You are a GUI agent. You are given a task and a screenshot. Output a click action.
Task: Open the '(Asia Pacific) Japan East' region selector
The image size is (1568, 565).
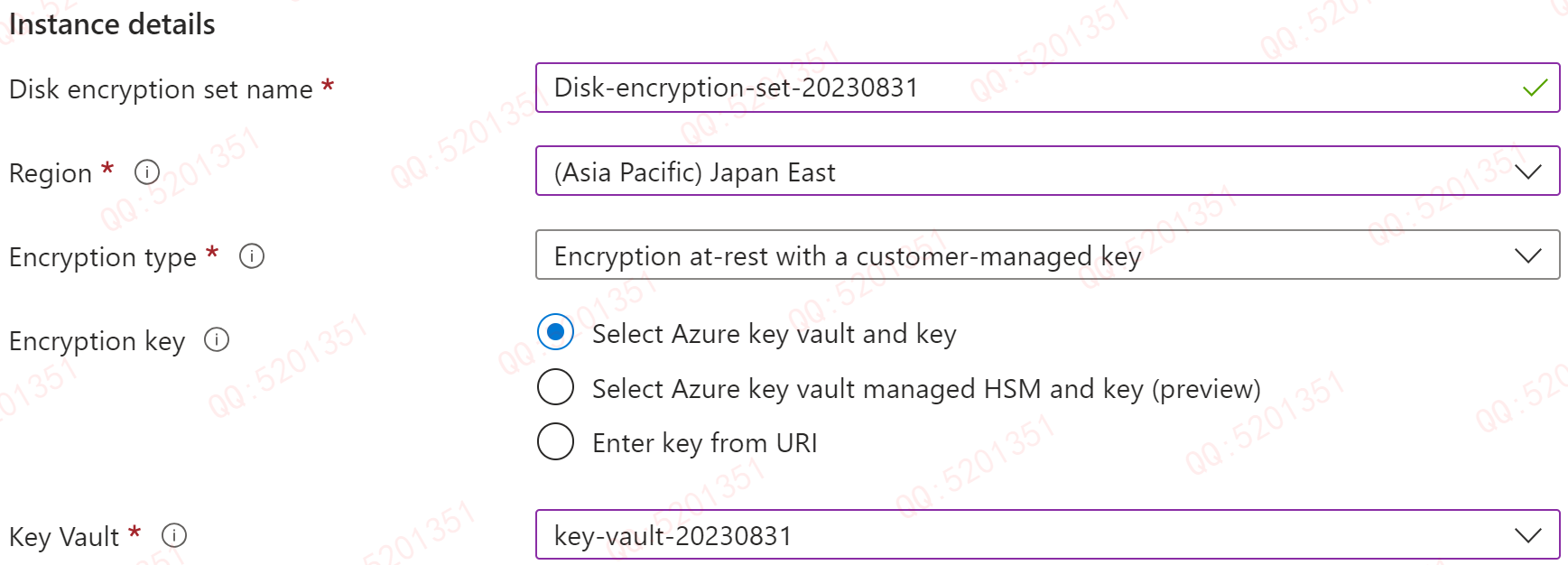tap(993, 171)
